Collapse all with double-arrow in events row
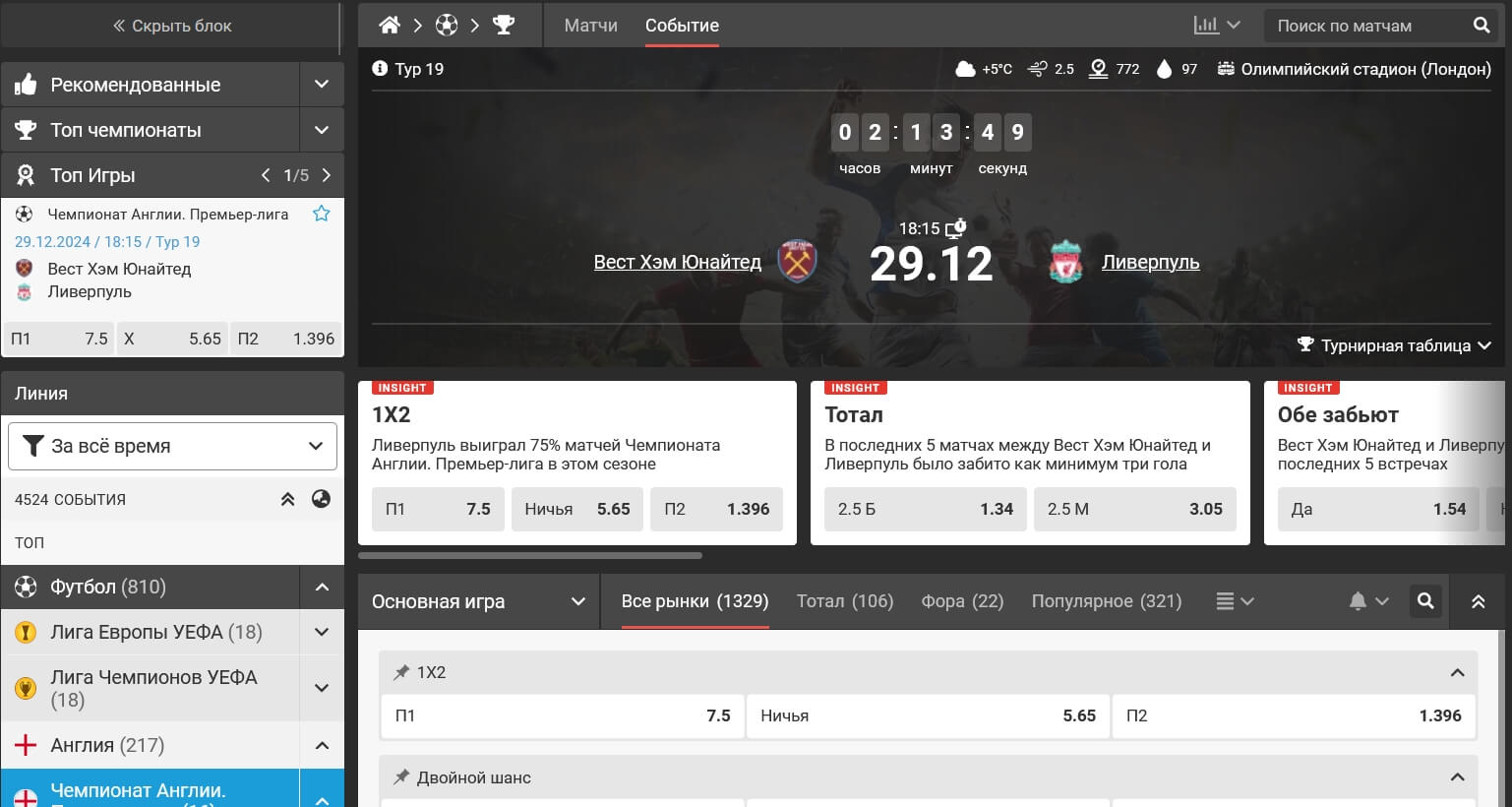1512x807 pixels. point(288,499)
